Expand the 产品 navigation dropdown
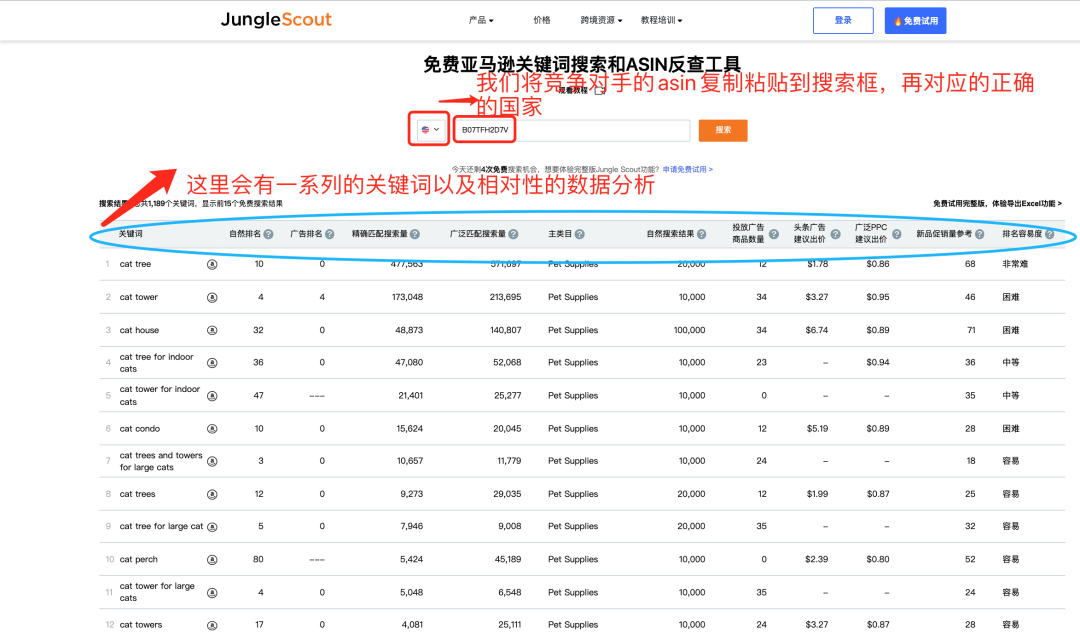1080x634 pixels. tap(481, 20)
